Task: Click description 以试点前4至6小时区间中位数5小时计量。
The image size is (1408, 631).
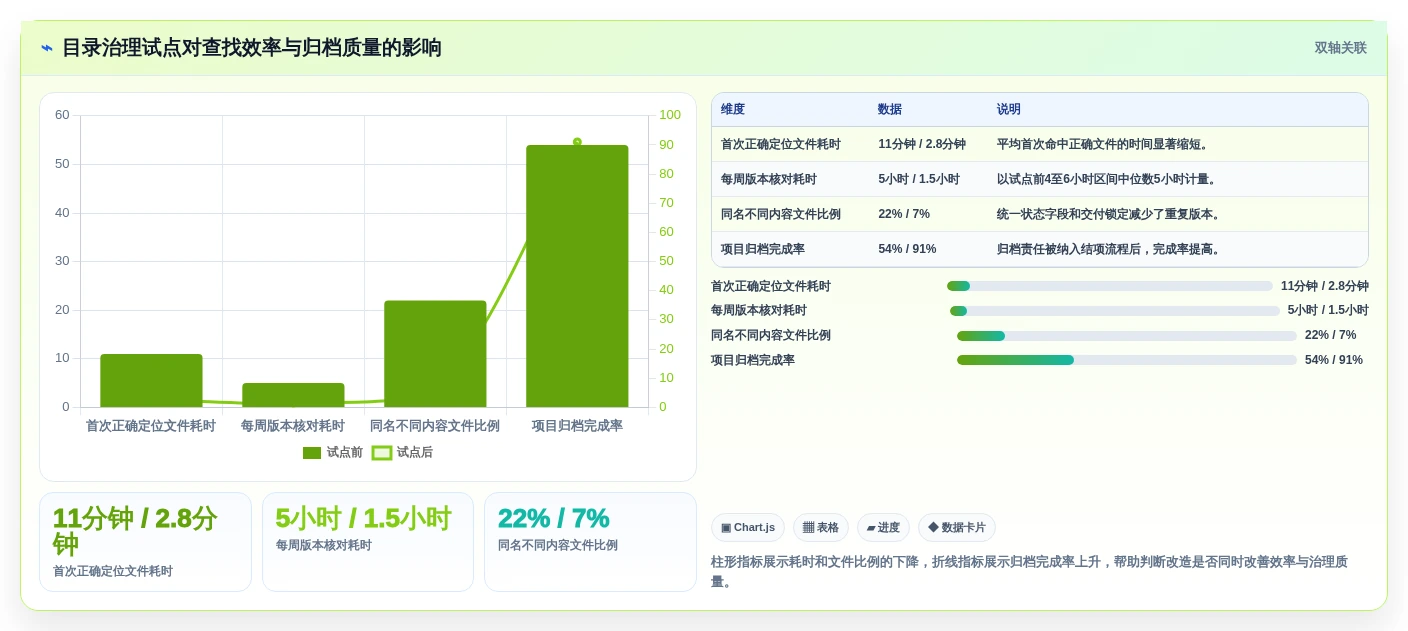Action: pyautogui.click(x=1107, y=179)
